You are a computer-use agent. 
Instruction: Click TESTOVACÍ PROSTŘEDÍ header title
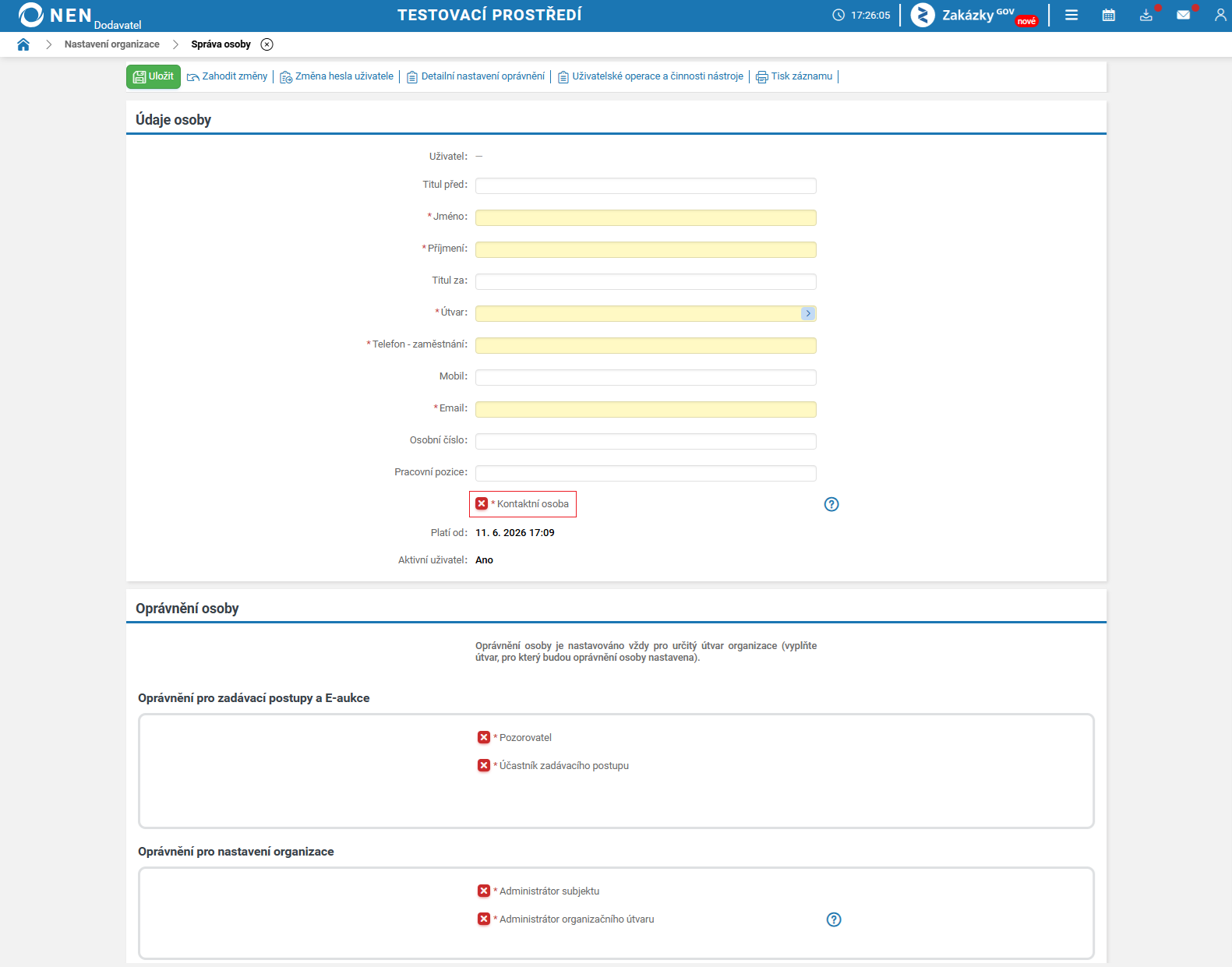pyautogui.click(x=489, y=15)
